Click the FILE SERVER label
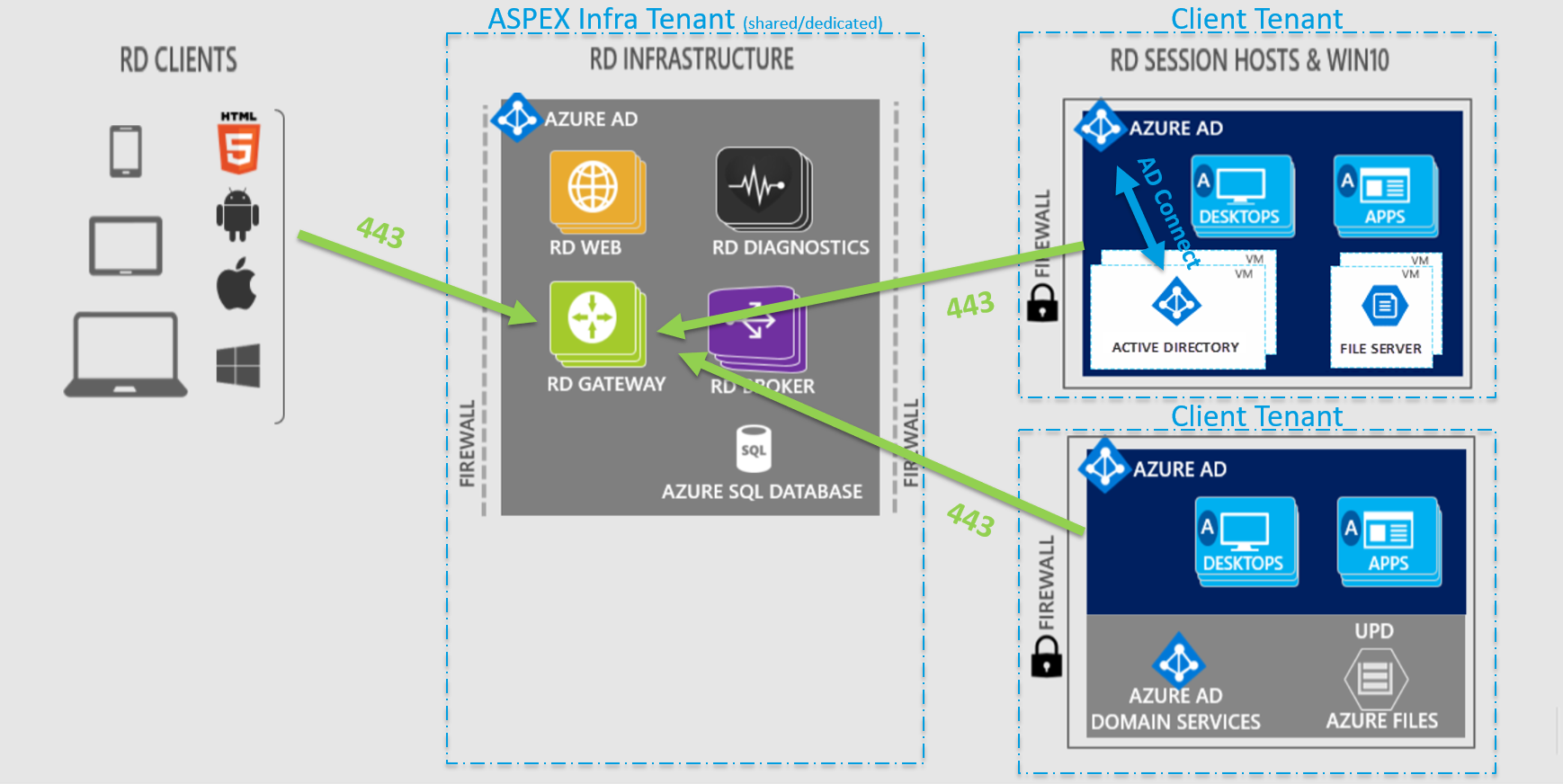This screenshot has height=784, width=1563. pos(1380,349)
